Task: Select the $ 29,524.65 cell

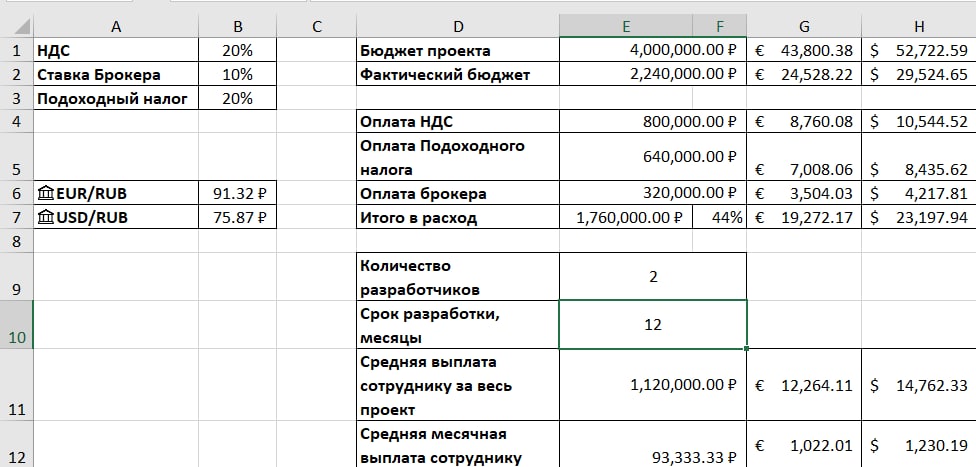Action: click(x=919, y=74)
